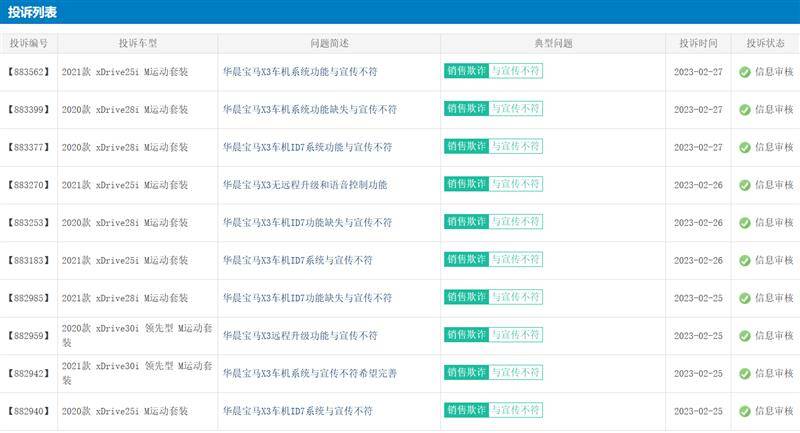The image size is (800, 433).
Task: Open row 883253 complaint description link
Action: click(307, 223)
